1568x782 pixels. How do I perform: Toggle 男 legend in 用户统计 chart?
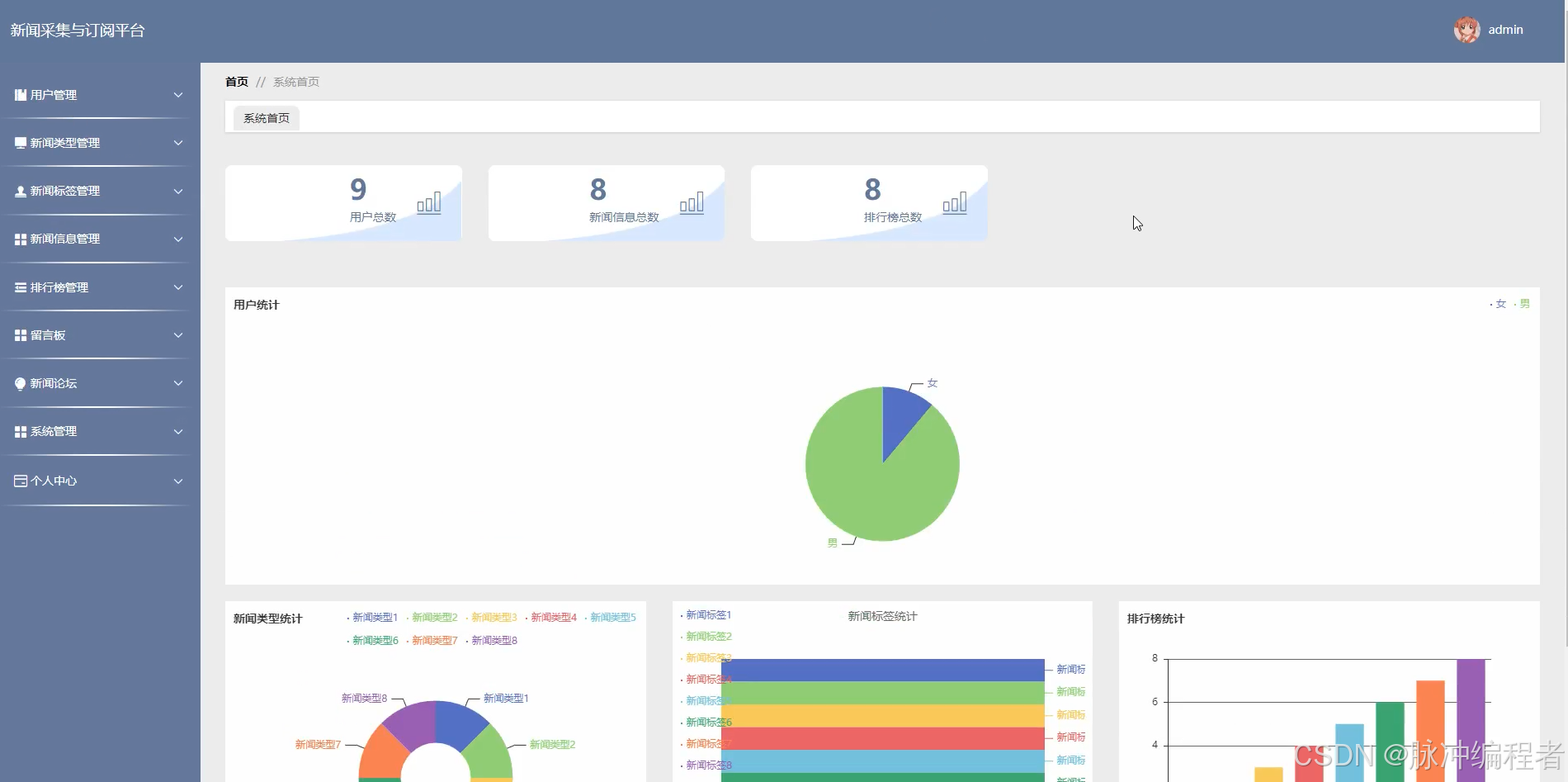[1522, 304]
